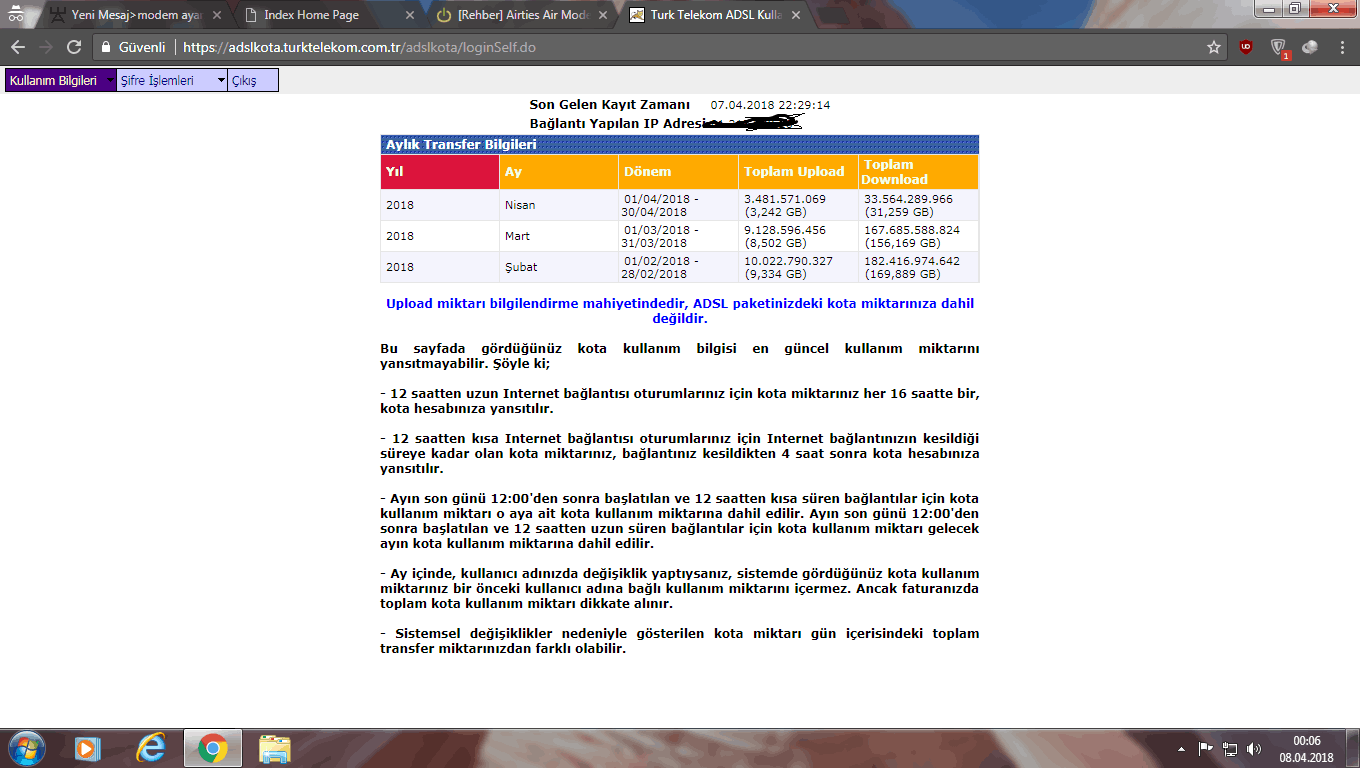Minimize the Chrome window
Screen dimensions: 1360x768
(1269, 8)
